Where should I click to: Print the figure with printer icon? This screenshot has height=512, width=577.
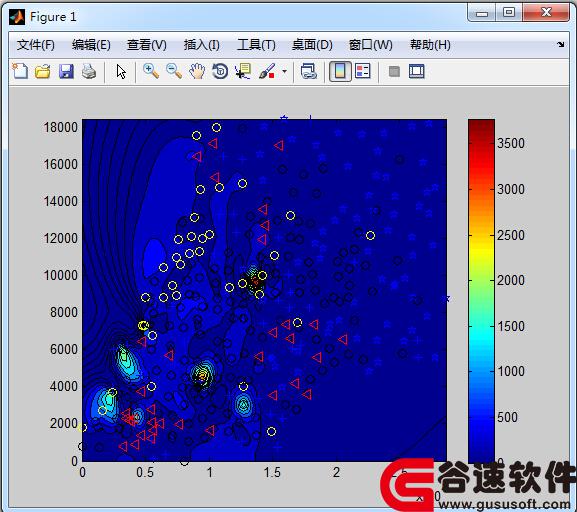click(89, 71)
